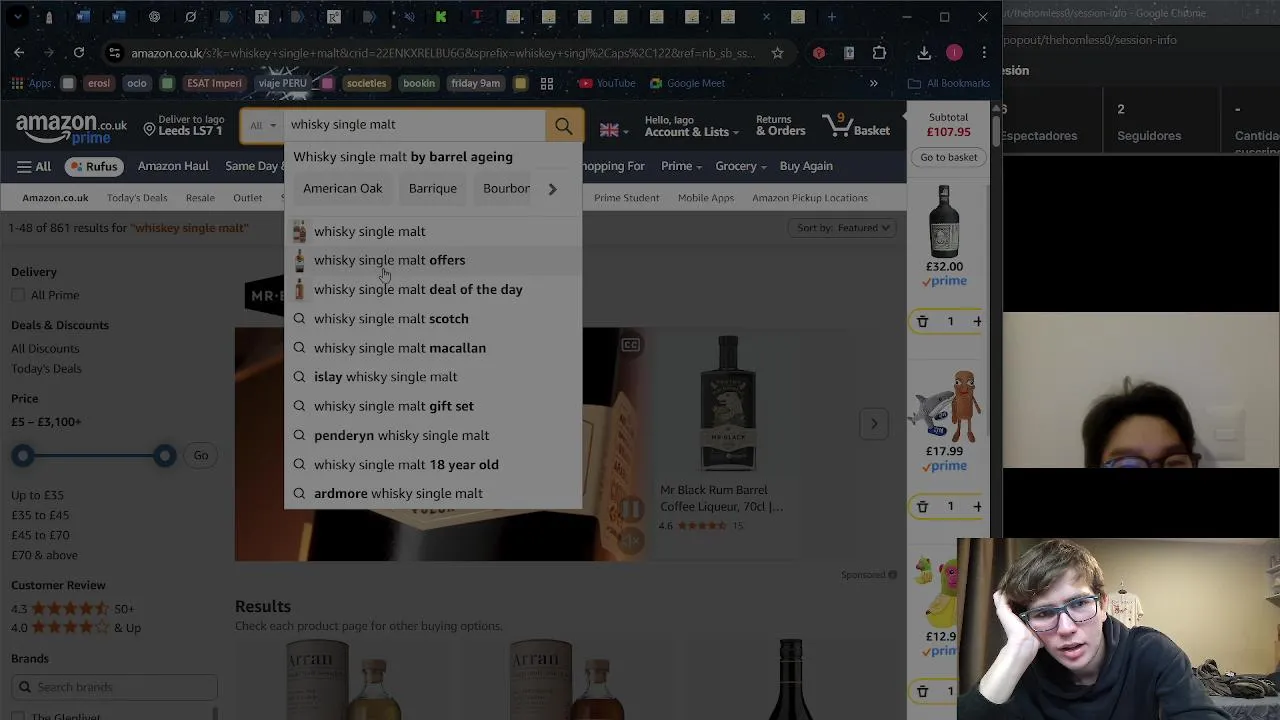Open a new browser tab with plus
The width and height of the screenshot is (1280, 720).
click(x=831, y=17)
